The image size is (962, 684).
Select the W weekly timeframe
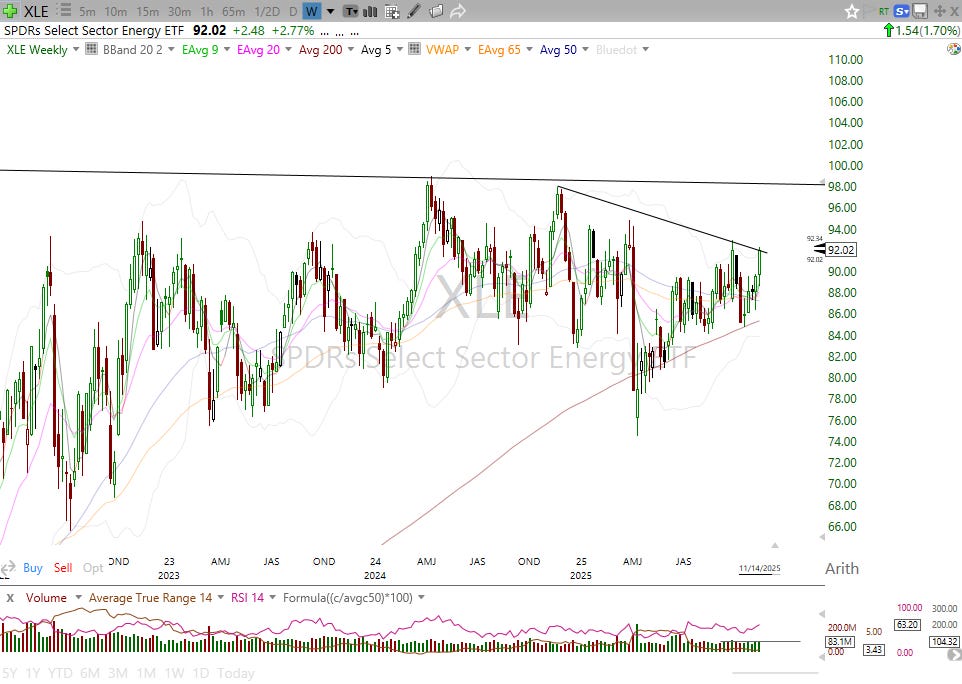click(x=312, y=11)
